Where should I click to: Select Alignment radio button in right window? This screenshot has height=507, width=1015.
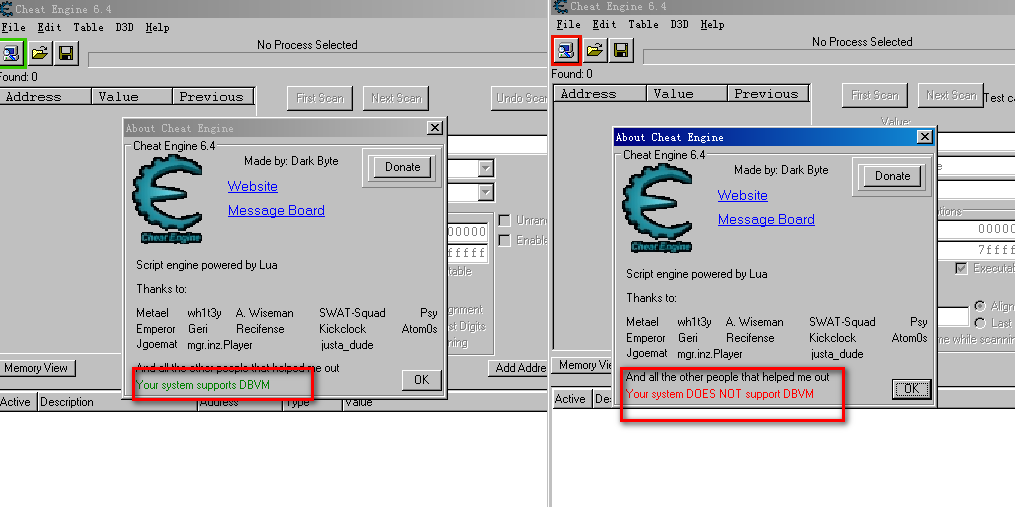980,306
